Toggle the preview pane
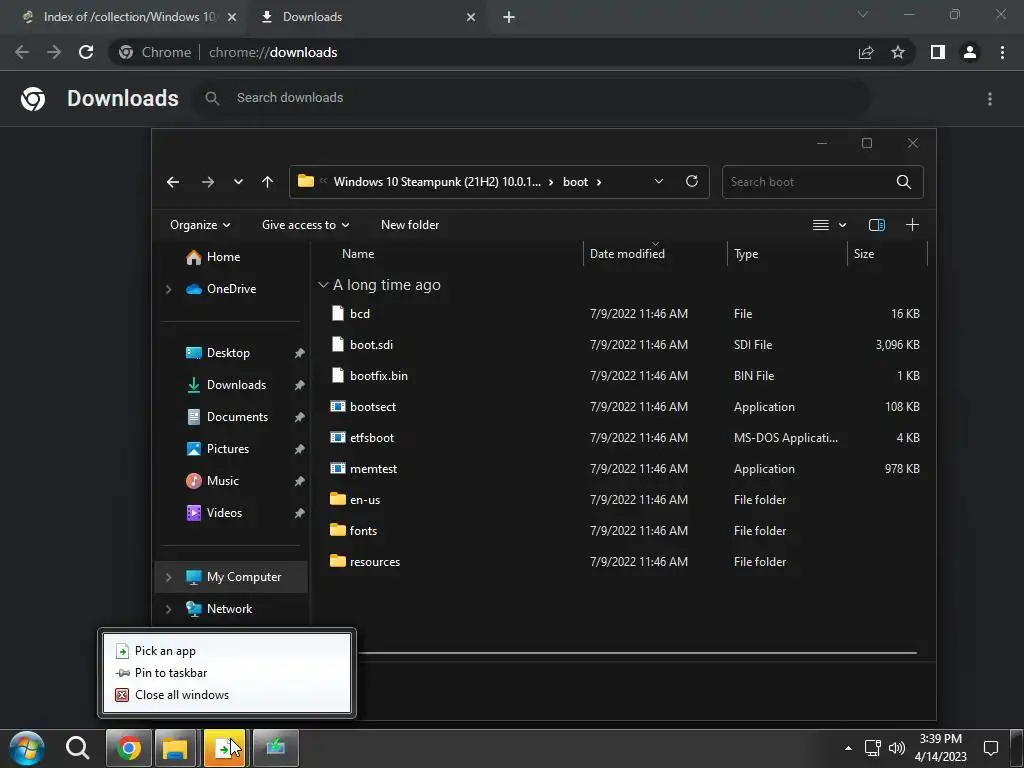The height and width of the screenshot is (768, 1024). click(876, 225)
